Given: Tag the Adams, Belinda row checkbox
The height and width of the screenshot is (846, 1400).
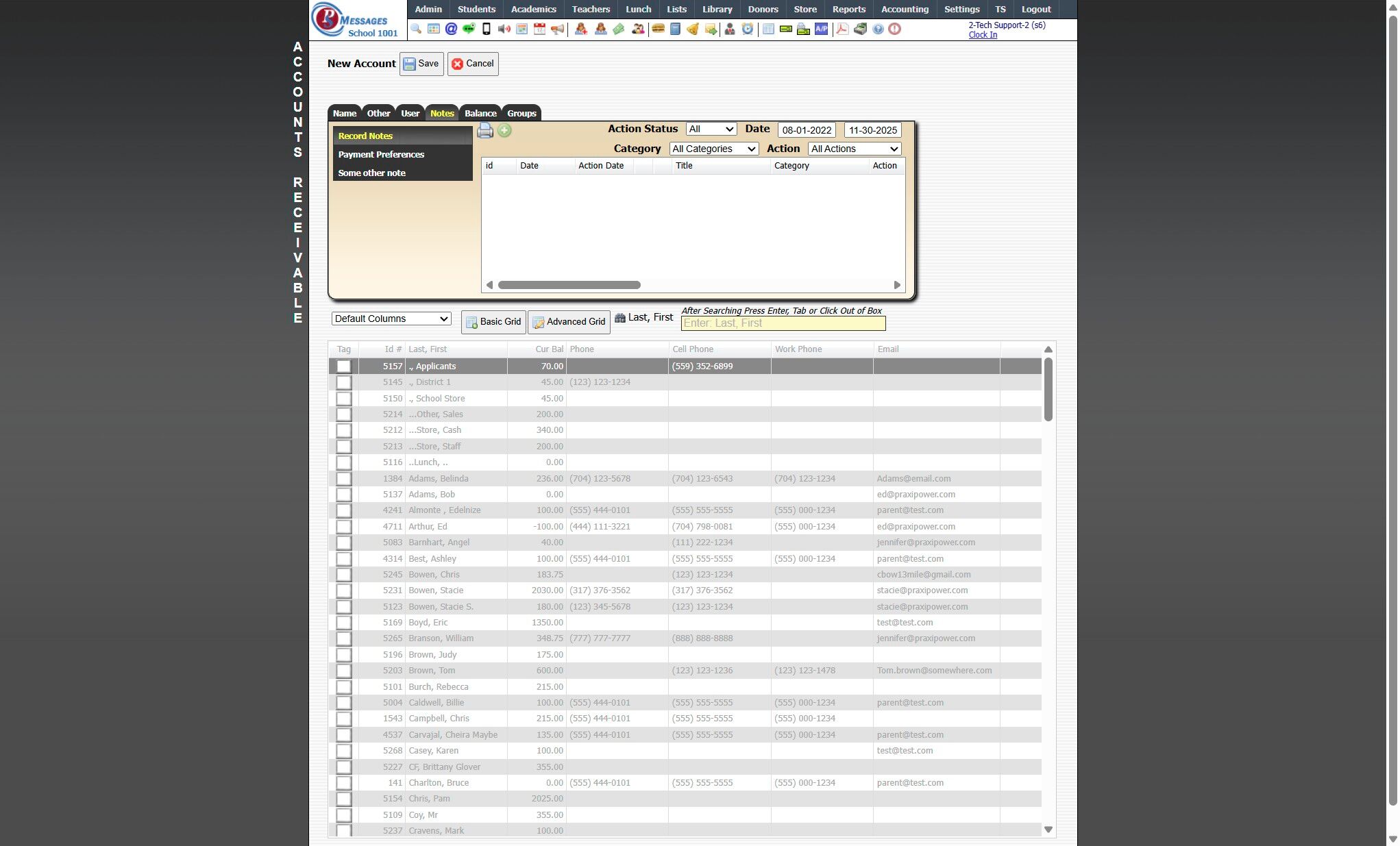Looking at the screenshot, I should click(x=344, y=479).
